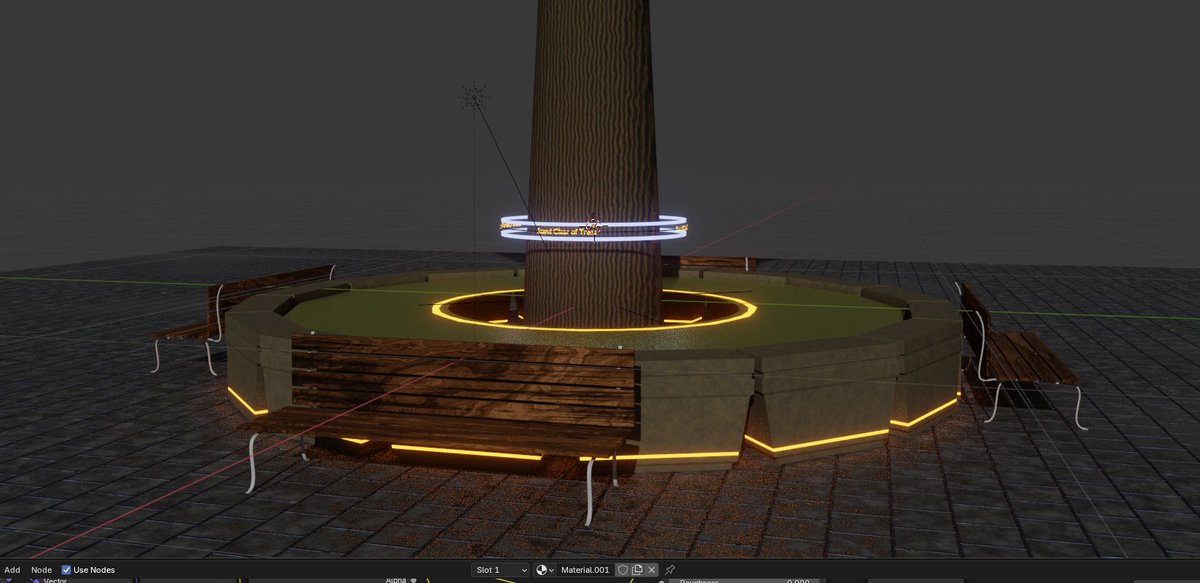Open the Slot 1 material slot dropdown
Screen dimensions: 1200x583
(501, 570)
